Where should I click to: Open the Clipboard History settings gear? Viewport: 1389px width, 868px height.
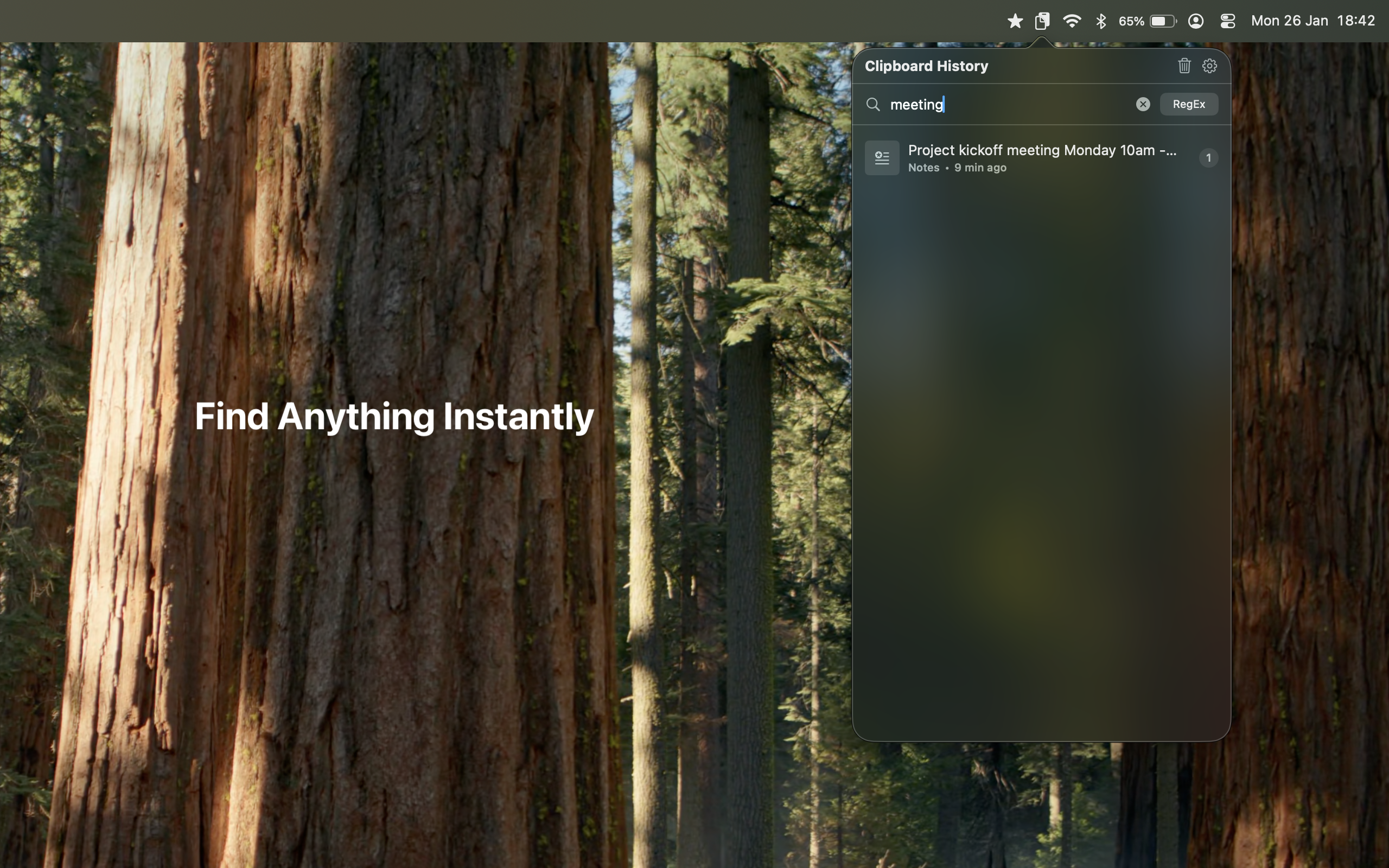[x=1210, y=66]
